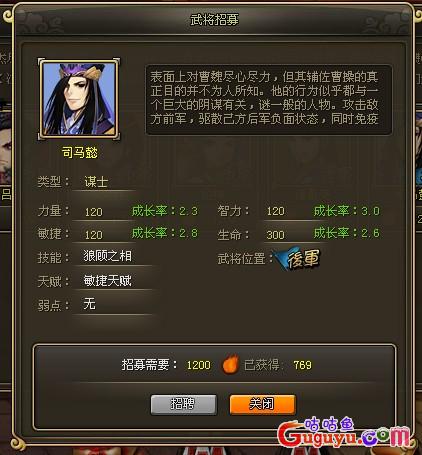Click the 招募需要 1200 cost value
This screenshot has height=455, width=422.
point(198,365)
